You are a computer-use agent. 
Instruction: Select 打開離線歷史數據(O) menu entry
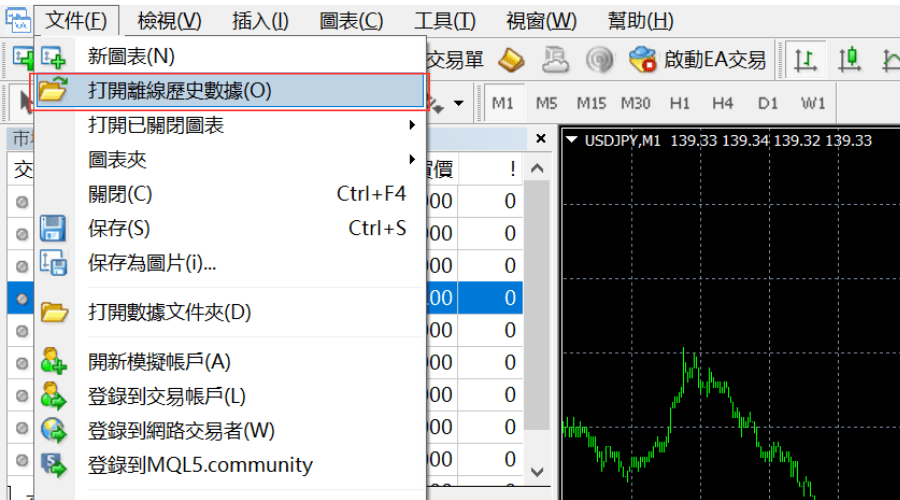click(x=230, y=91)
